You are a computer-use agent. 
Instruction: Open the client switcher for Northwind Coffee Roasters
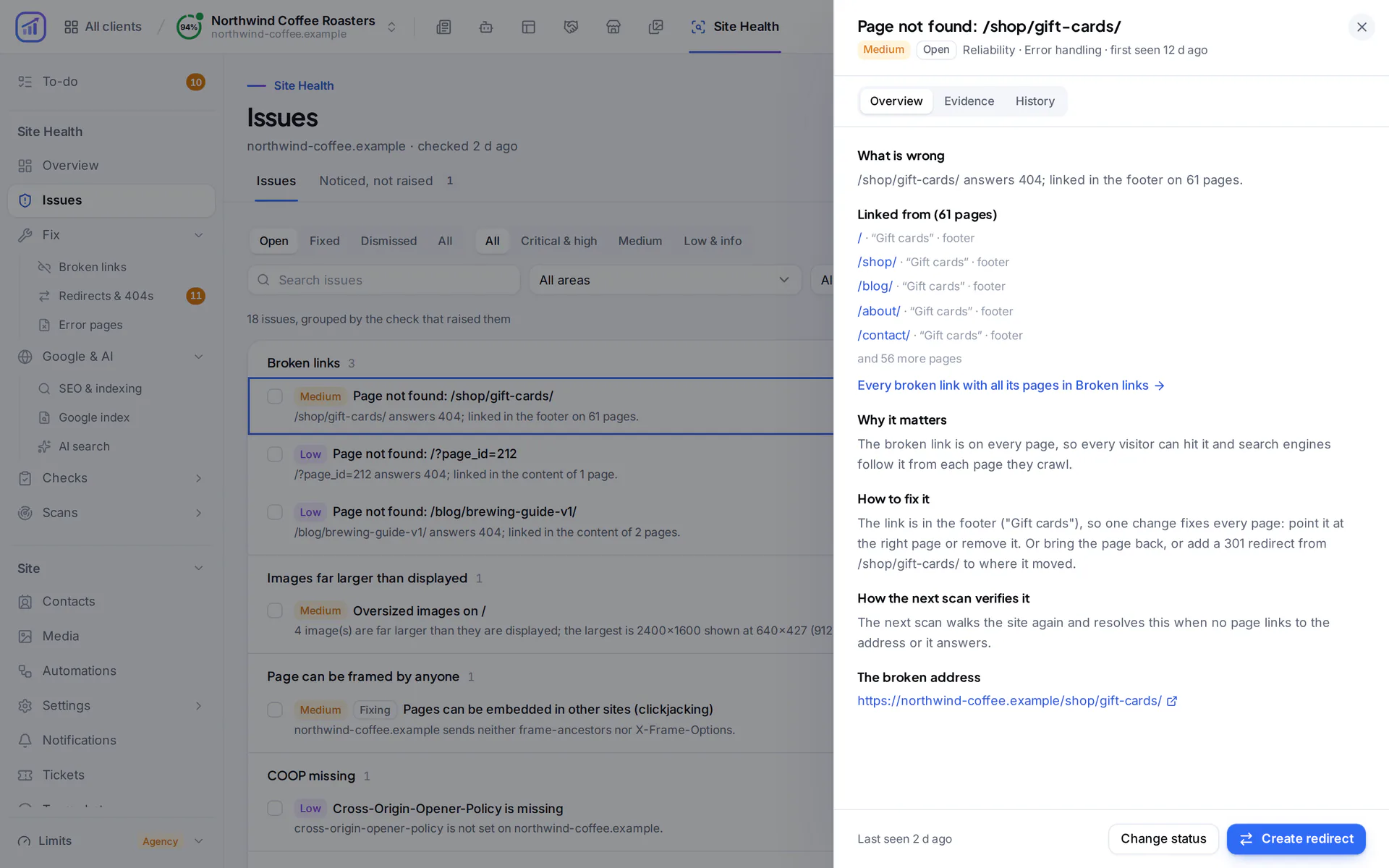point(391,27)
